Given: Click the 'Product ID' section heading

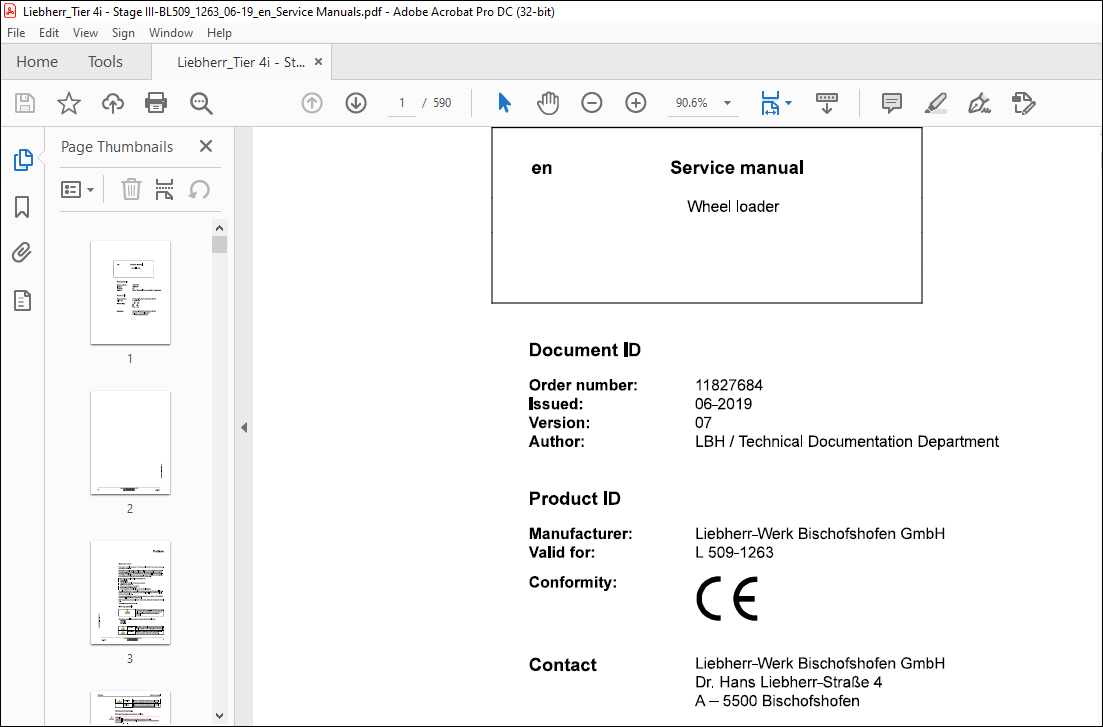Looking at the screenshot, I should tap(575, 499).
